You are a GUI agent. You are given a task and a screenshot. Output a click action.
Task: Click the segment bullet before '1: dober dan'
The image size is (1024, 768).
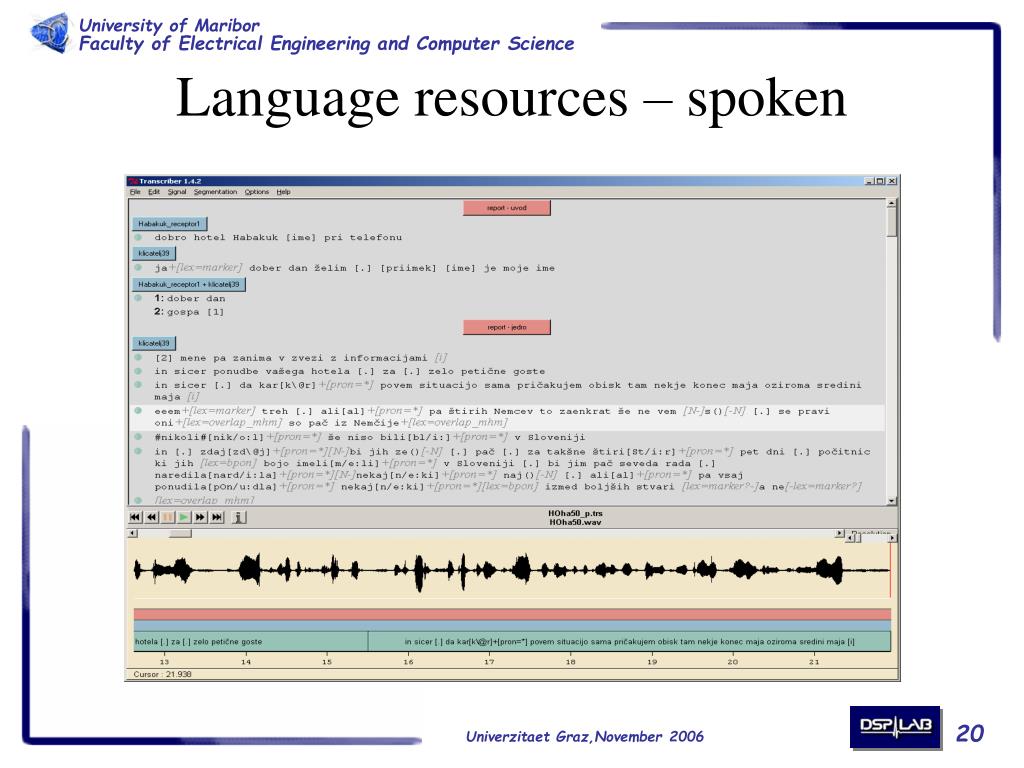pyautogui.click(x=138, y=298)
